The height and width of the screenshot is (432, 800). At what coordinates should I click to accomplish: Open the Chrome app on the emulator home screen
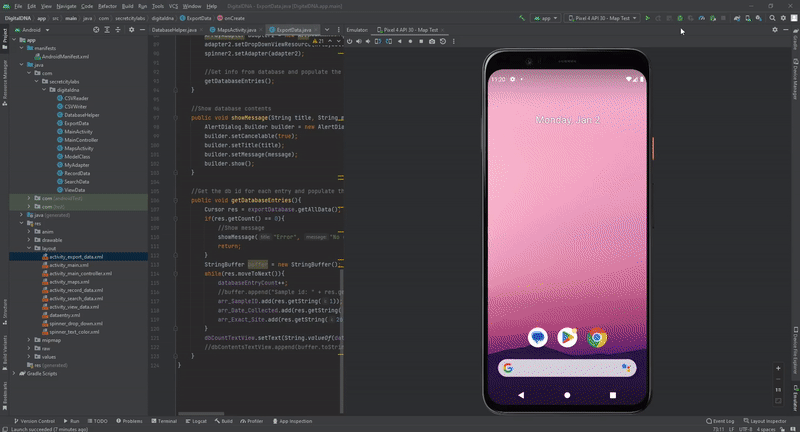596,338
